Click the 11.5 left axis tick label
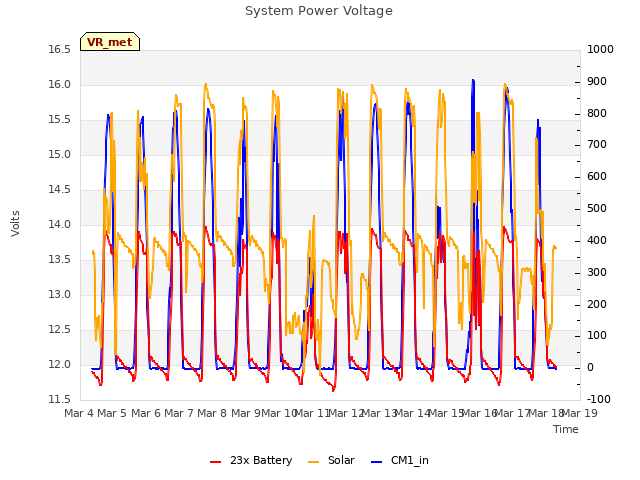 pyautogui.click(x=60, y=400)
